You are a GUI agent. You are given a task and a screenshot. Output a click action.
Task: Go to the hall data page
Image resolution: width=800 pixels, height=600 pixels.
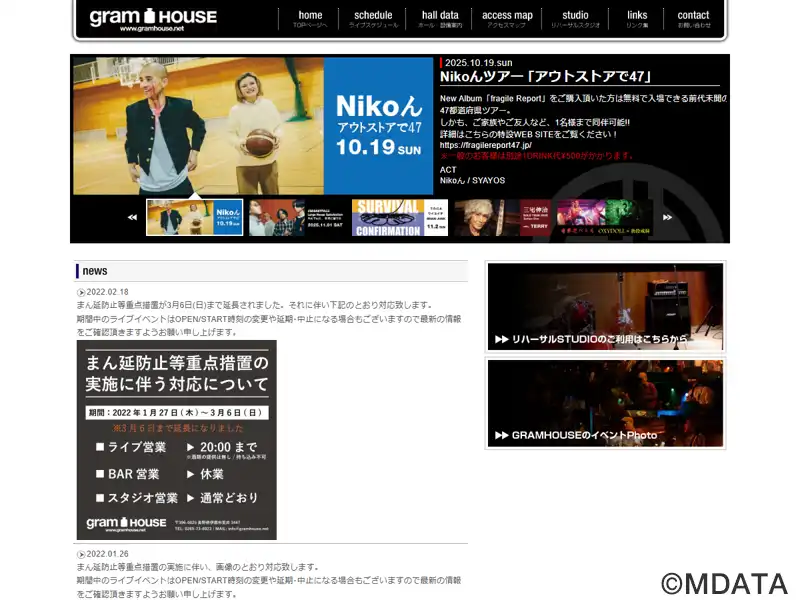(440, 19)
